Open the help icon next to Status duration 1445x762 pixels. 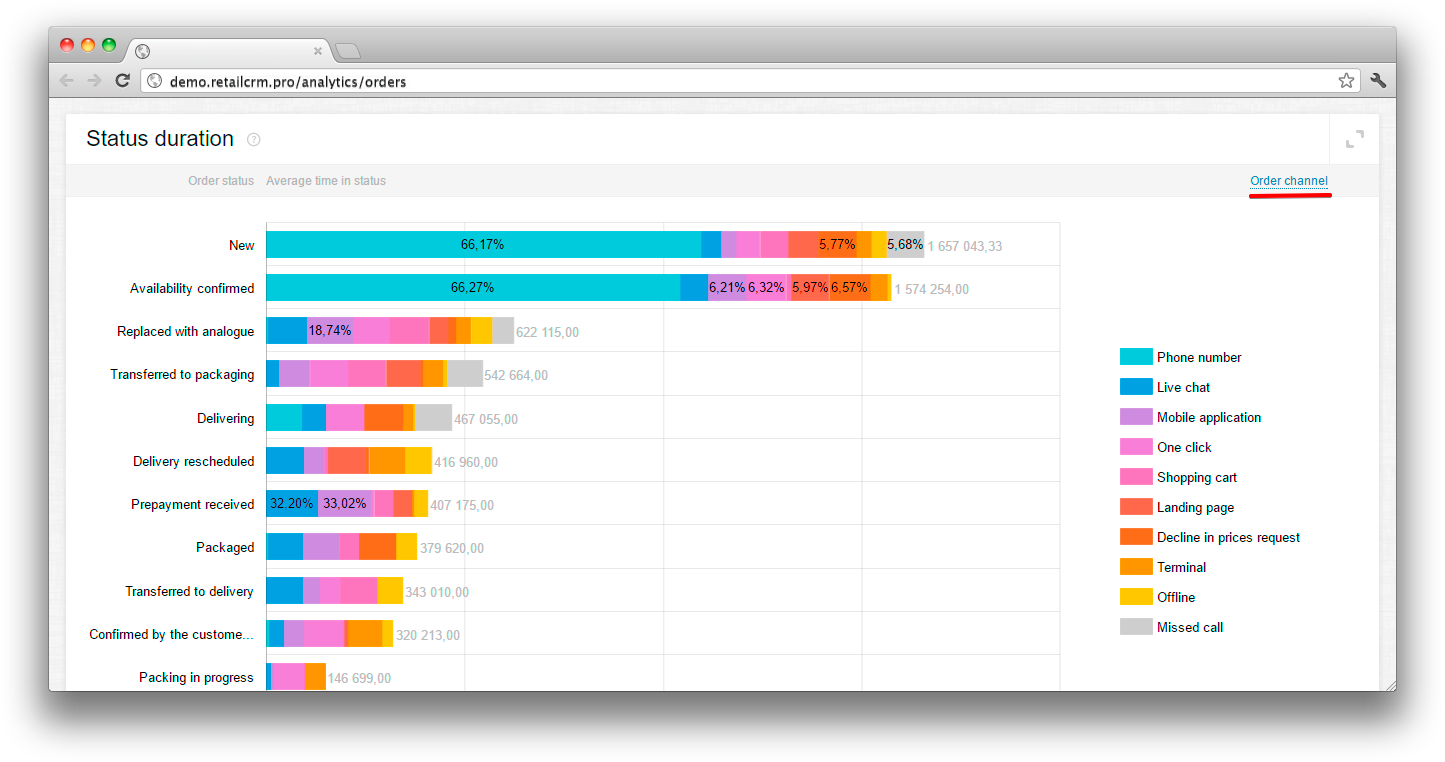coord(253,140)
